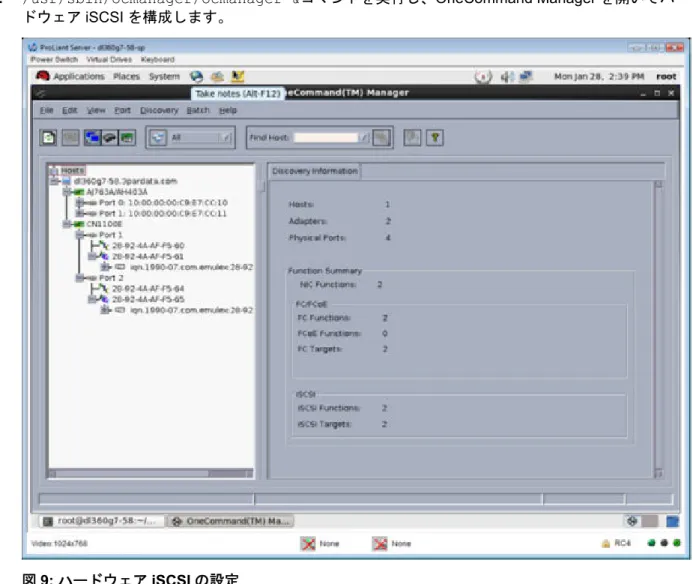The height and width of the screenshot is (584, 693).
Task: Collapse the CN1100E adapter node
Action: click(67, 224)
